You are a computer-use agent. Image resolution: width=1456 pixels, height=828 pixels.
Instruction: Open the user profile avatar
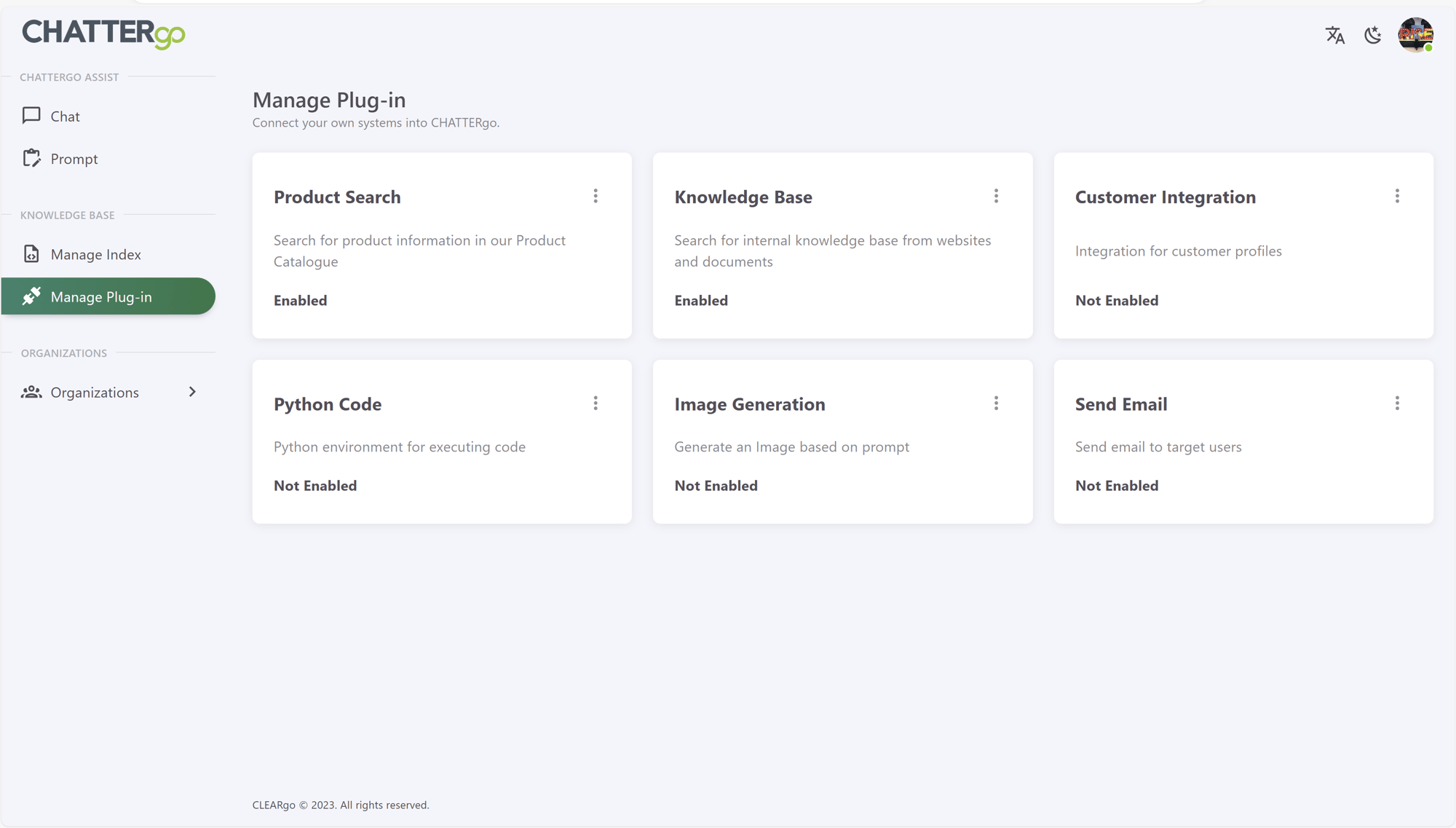[1415, 34]
